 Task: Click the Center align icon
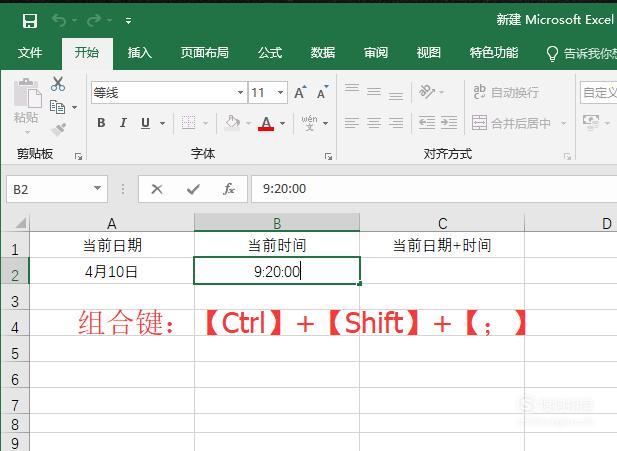click(374, 123)
